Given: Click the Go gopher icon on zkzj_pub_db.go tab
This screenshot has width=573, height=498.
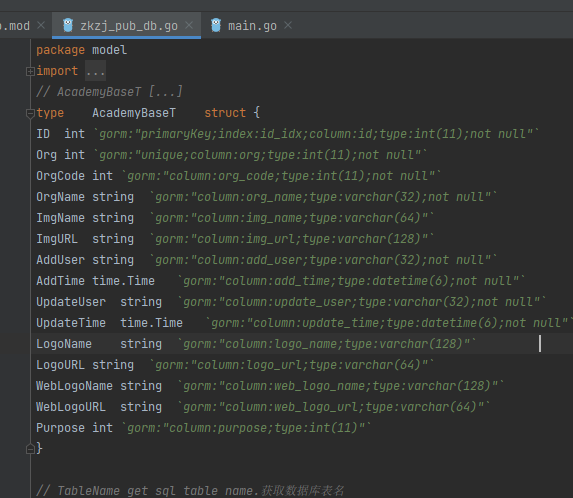Looking at the screenshot, I should (68, 25).
